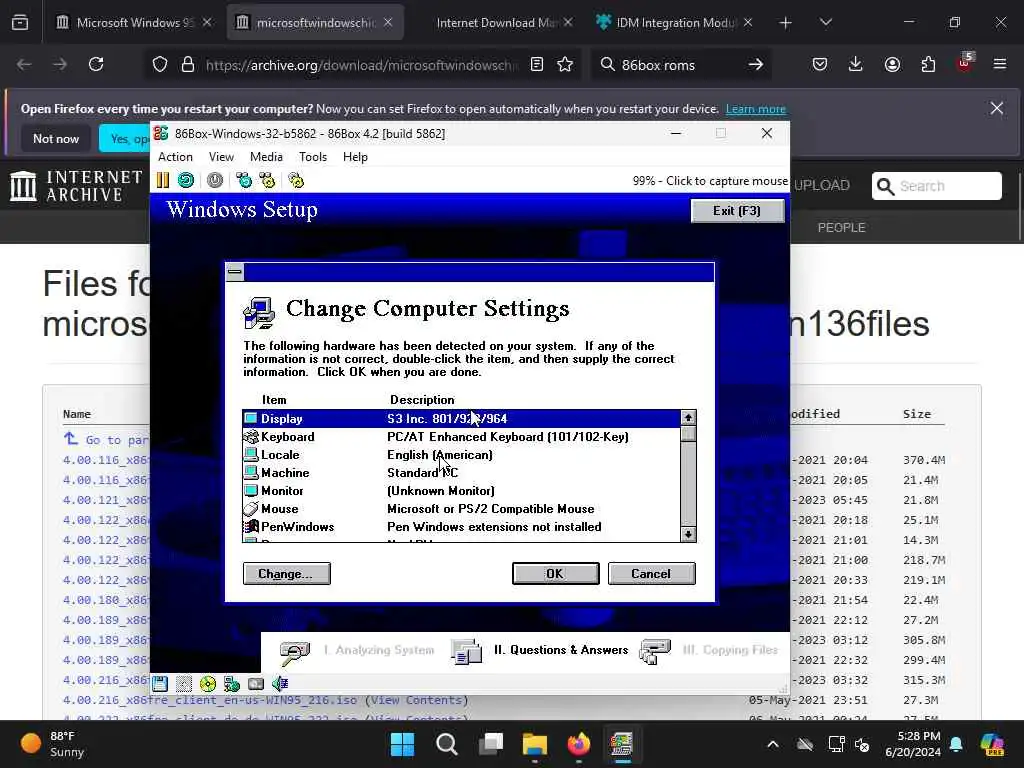The image size is (1024, 768).
Task: Open Windows Start menu
Action: pos(402,744)
